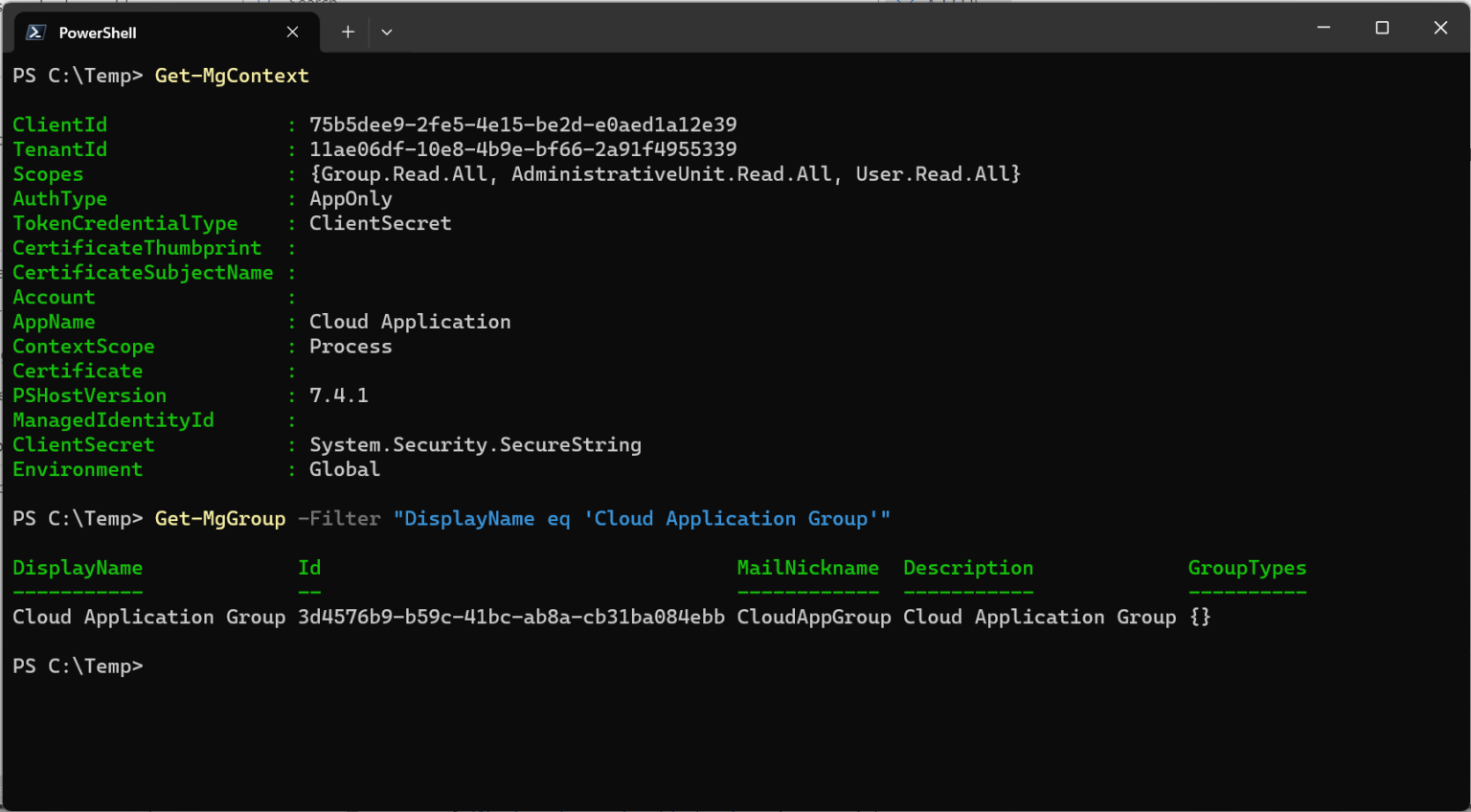Open a new tab with the plus button

tap(348, 33)
